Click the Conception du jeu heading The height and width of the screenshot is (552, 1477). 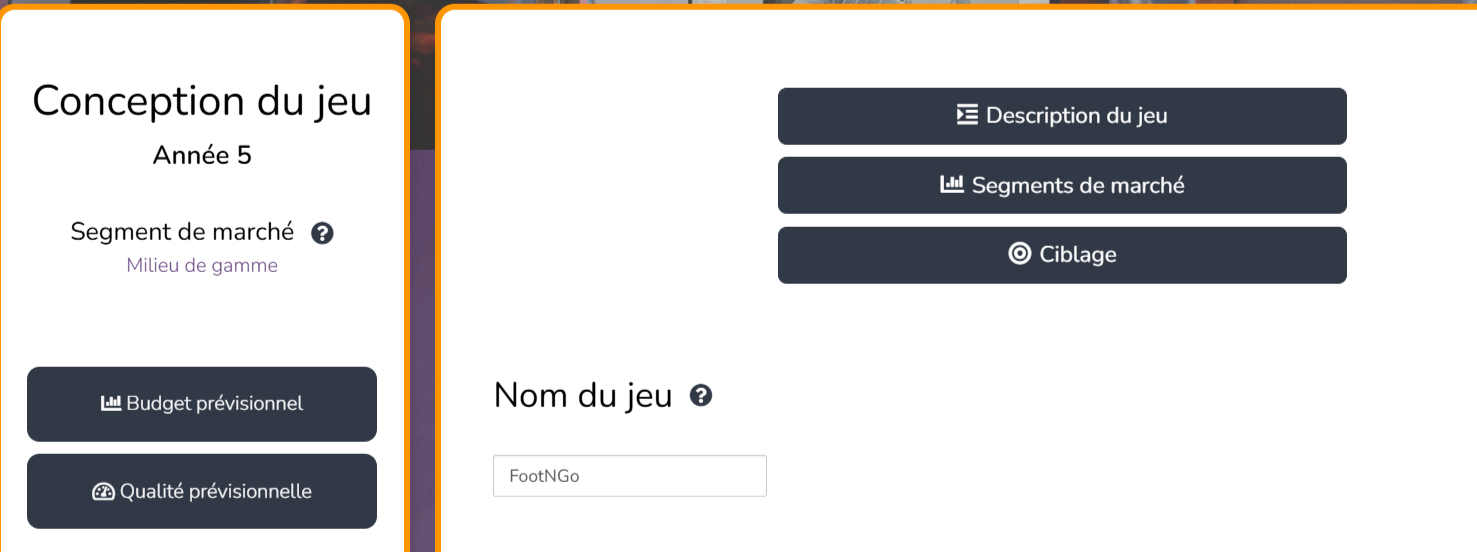pos(202,101)
